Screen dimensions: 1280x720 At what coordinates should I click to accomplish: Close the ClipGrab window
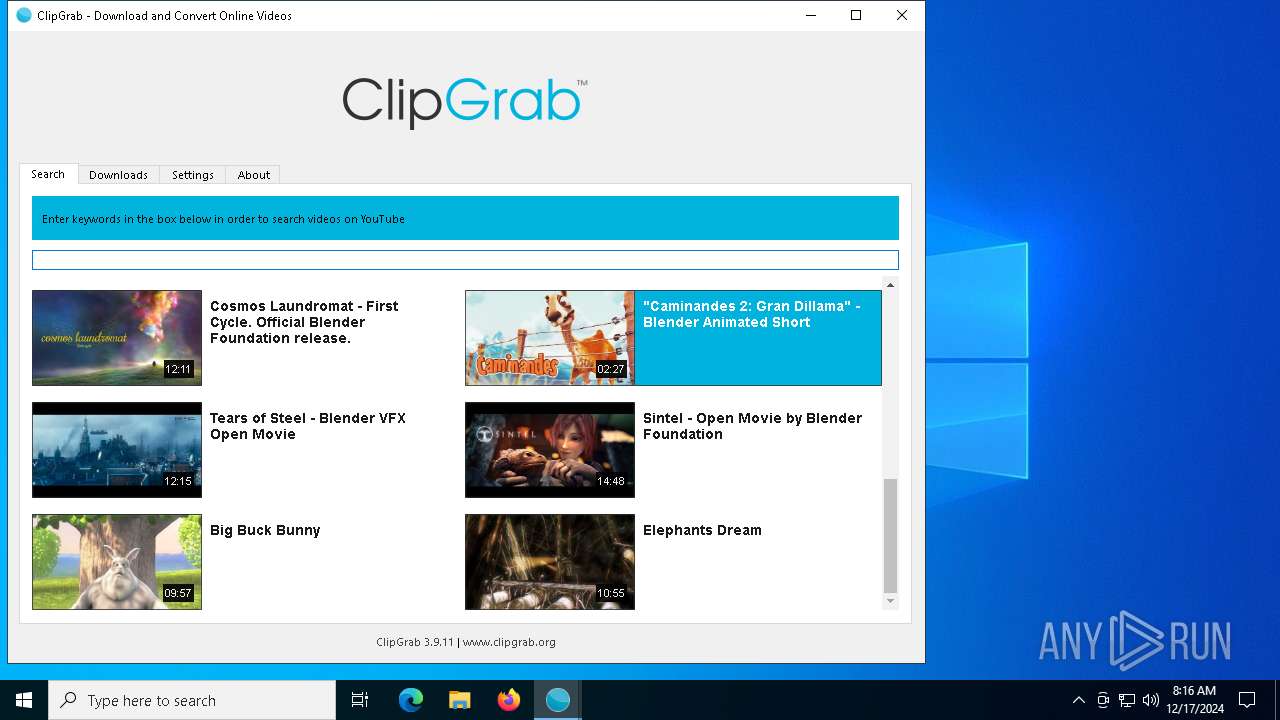tap(902, 15)
